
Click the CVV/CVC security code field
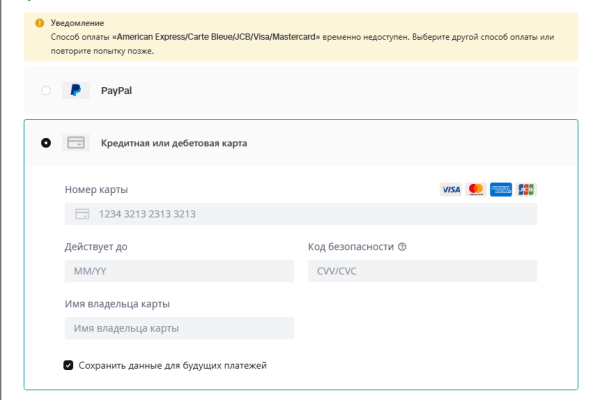pos(422,271)
